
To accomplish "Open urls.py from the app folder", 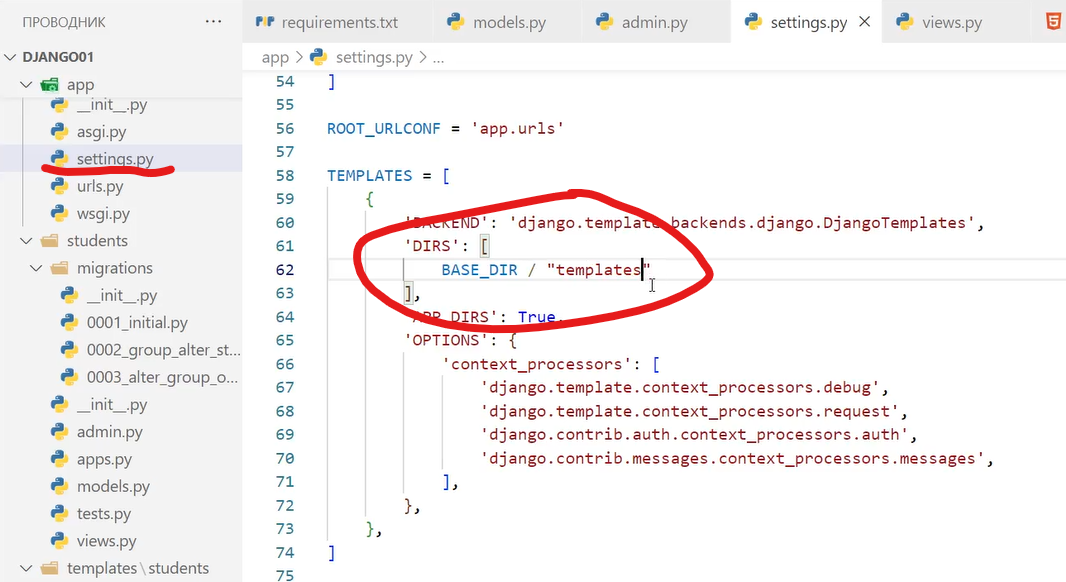I will point(100,186).
